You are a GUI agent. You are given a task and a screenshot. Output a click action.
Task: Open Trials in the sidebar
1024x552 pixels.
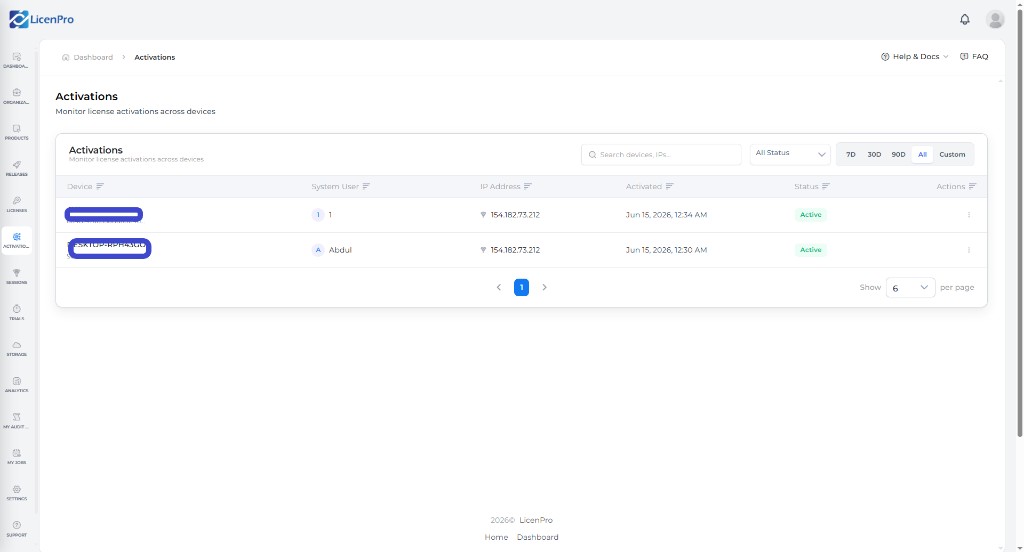pos(16,312)
